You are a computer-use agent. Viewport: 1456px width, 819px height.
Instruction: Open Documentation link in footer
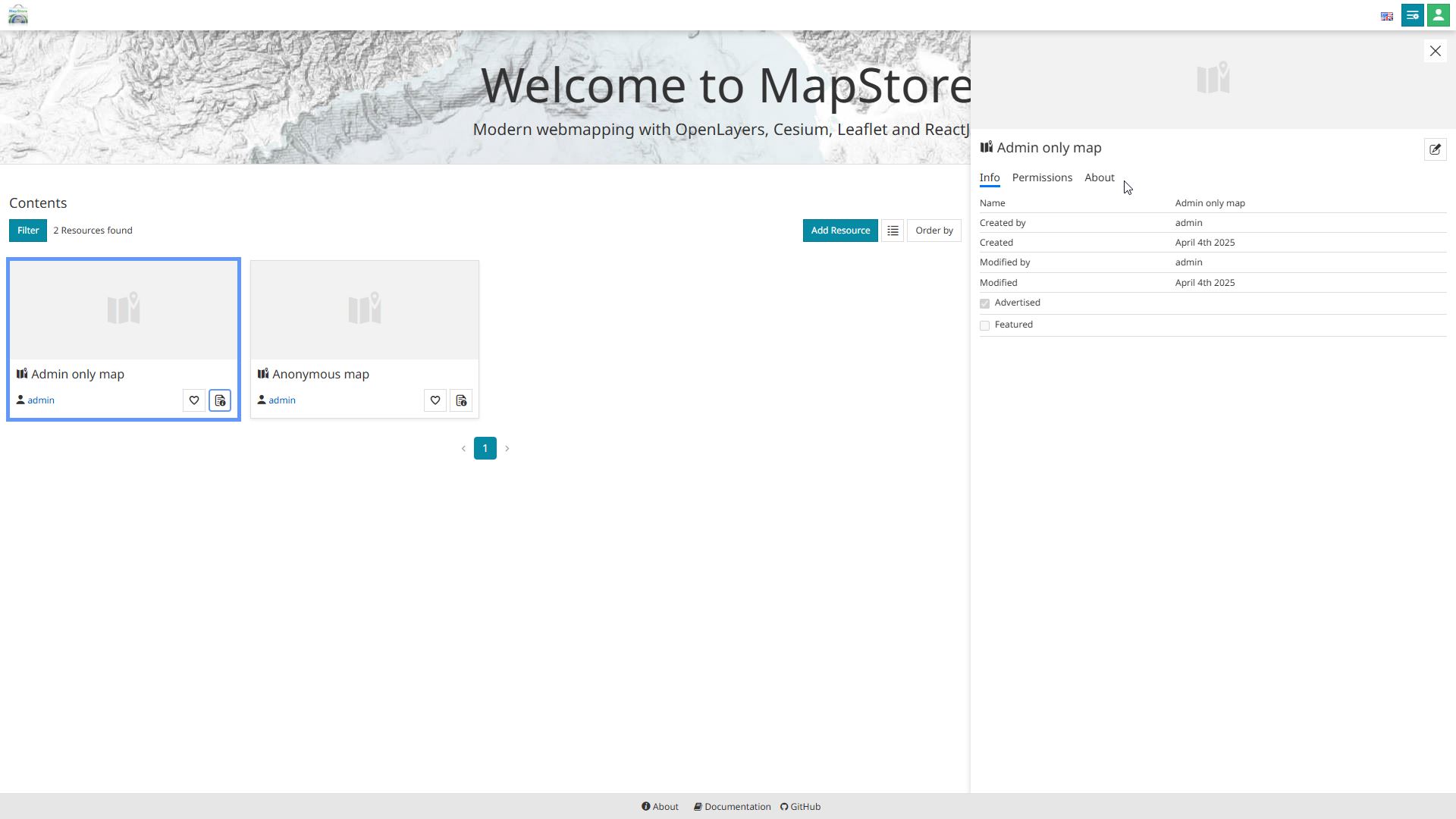(733, 807)
